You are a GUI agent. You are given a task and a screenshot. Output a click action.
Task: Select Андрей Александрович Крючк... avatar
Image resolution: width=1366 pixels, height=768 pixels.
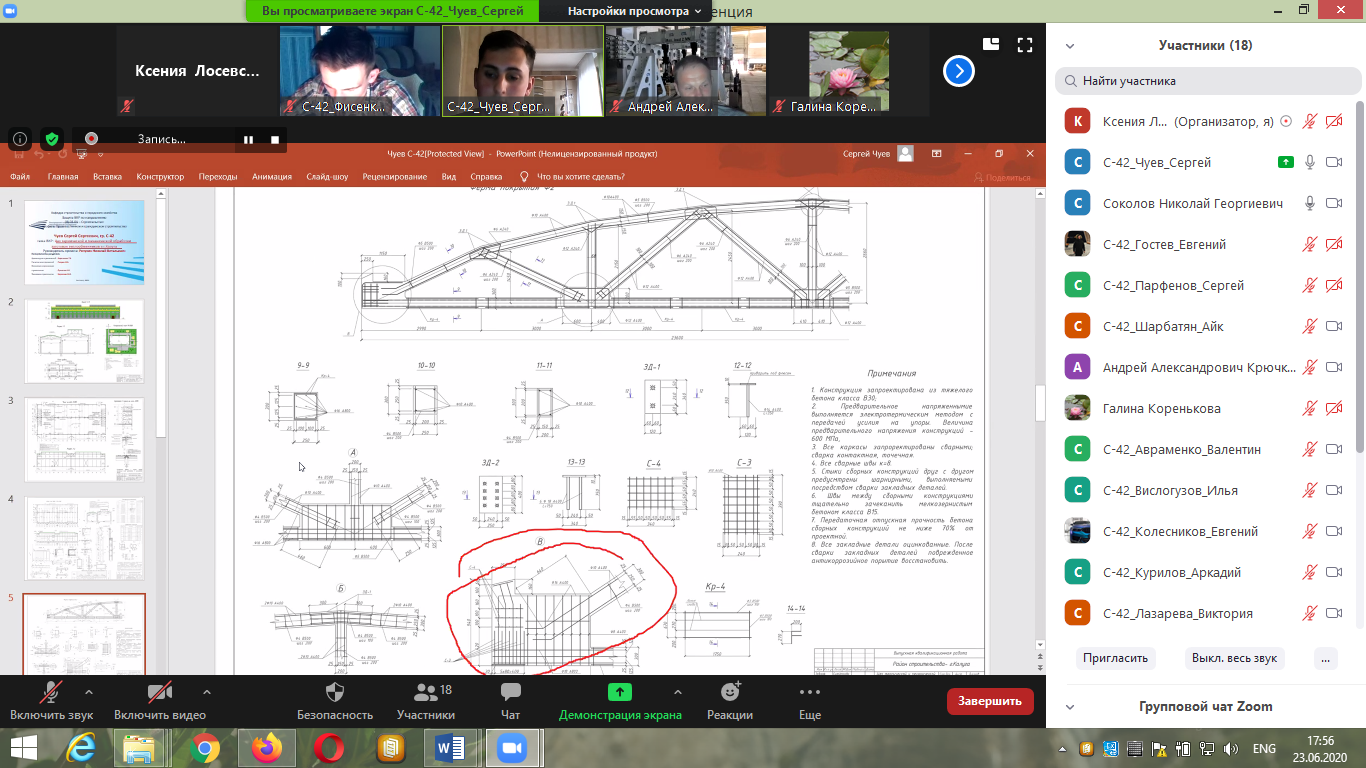(1077, 367)
